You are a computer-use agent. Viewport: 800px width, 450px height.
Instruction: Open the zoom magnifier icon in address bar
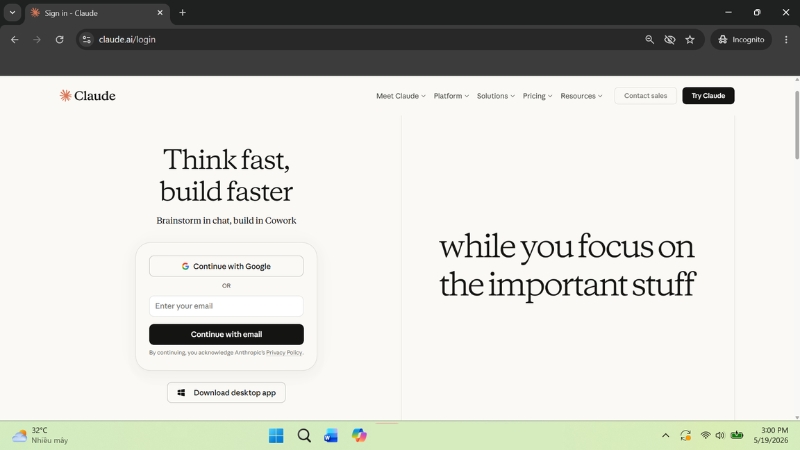(649, 39)
